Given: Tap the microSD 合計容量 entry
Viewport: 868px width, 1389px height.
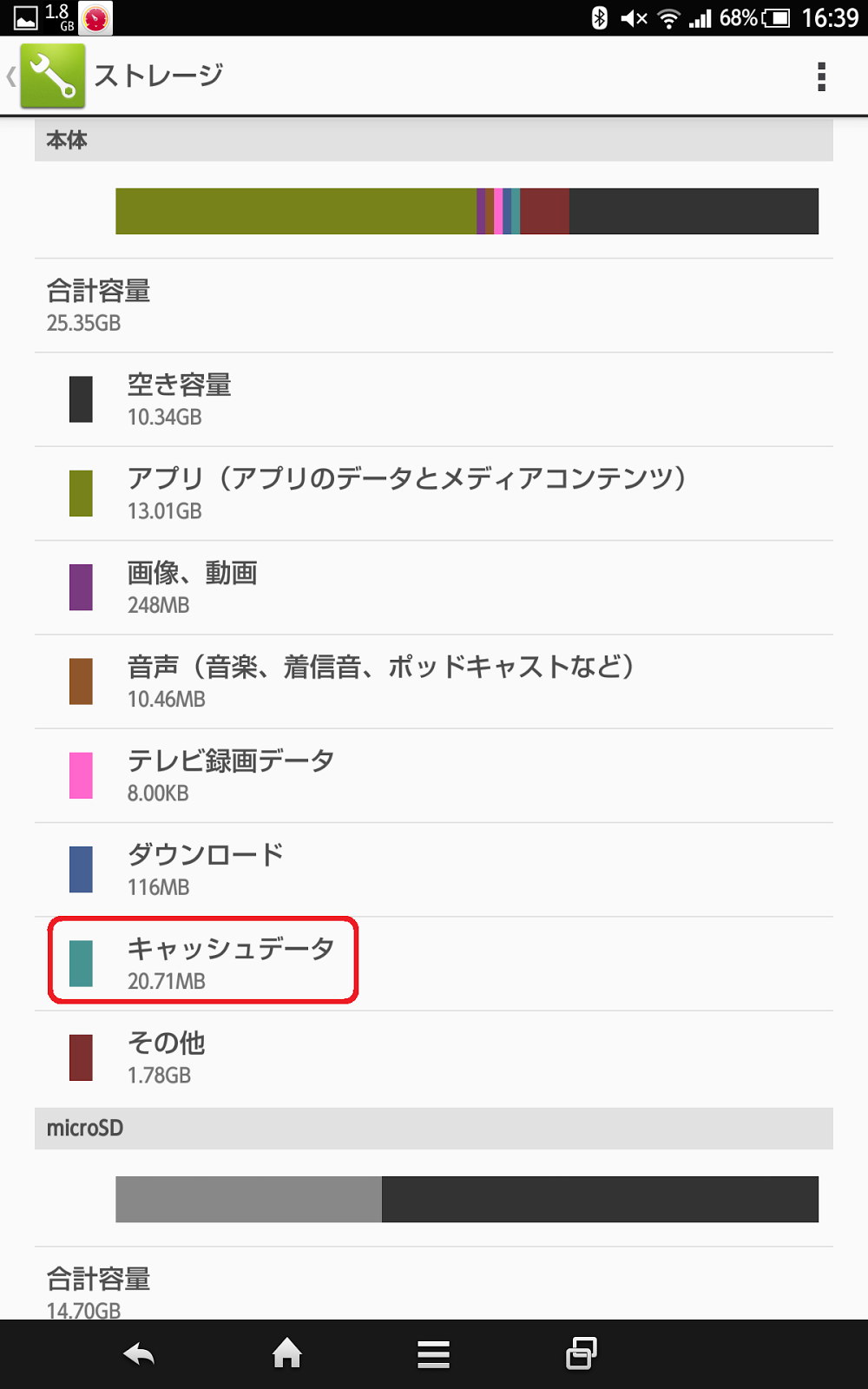Looking at the screenshot, I should 98,1289.
